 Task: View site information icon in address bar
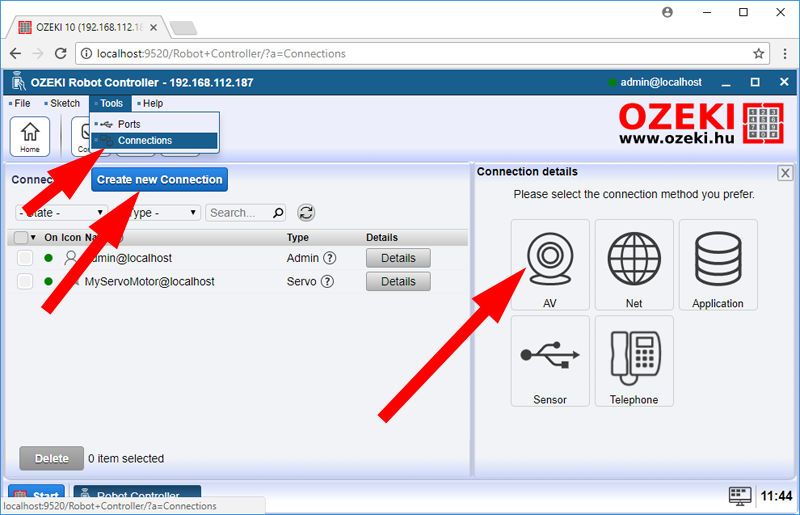click(87, 54)
